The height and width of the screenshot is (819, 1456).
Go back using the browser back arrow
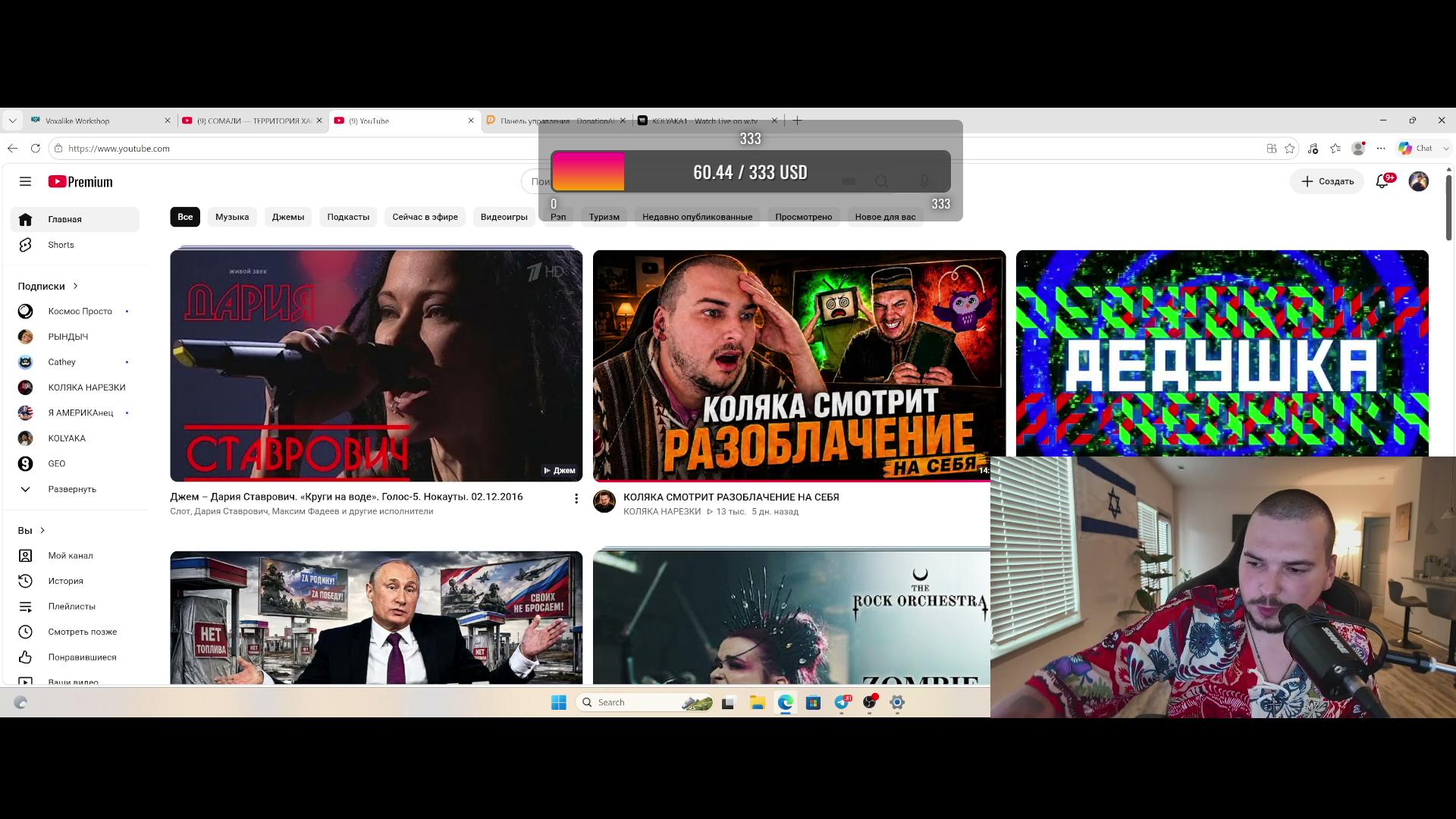tap(12, 149)
